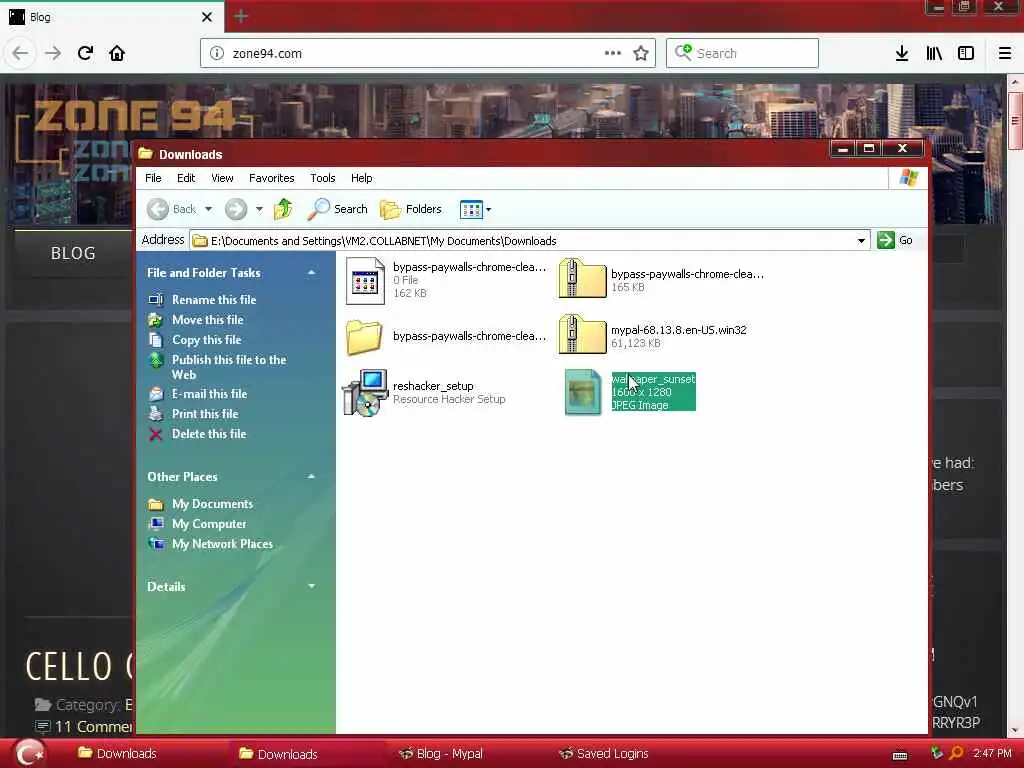Click Delete this file
1024x768 pixels.
[209, 434]
